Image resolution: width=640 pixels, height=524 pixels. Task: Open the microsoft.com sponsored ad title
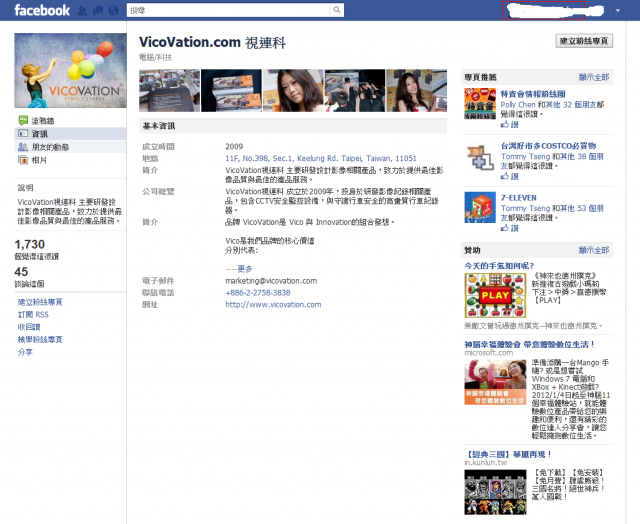(530, 344)
